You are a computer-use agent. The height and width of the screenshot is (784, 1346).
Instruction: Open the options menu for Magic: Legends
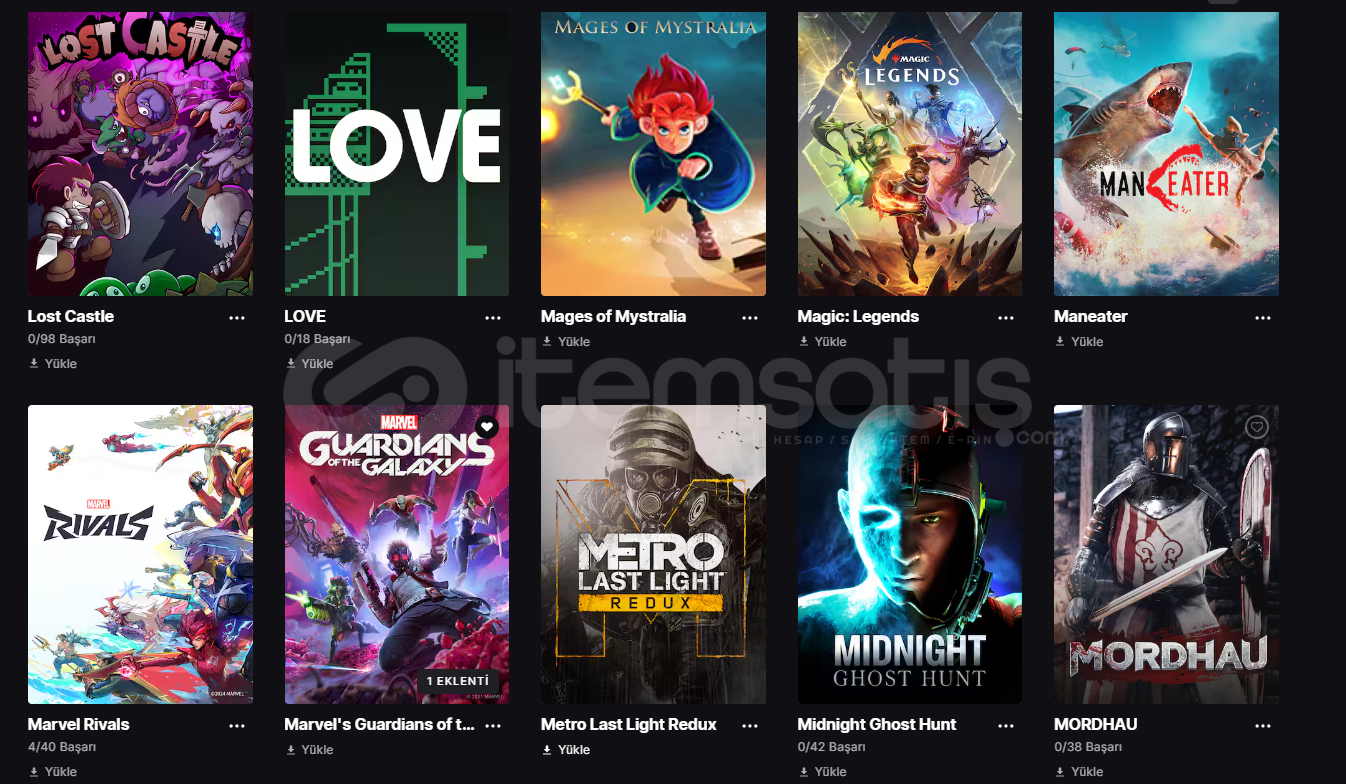(1007, 318)
